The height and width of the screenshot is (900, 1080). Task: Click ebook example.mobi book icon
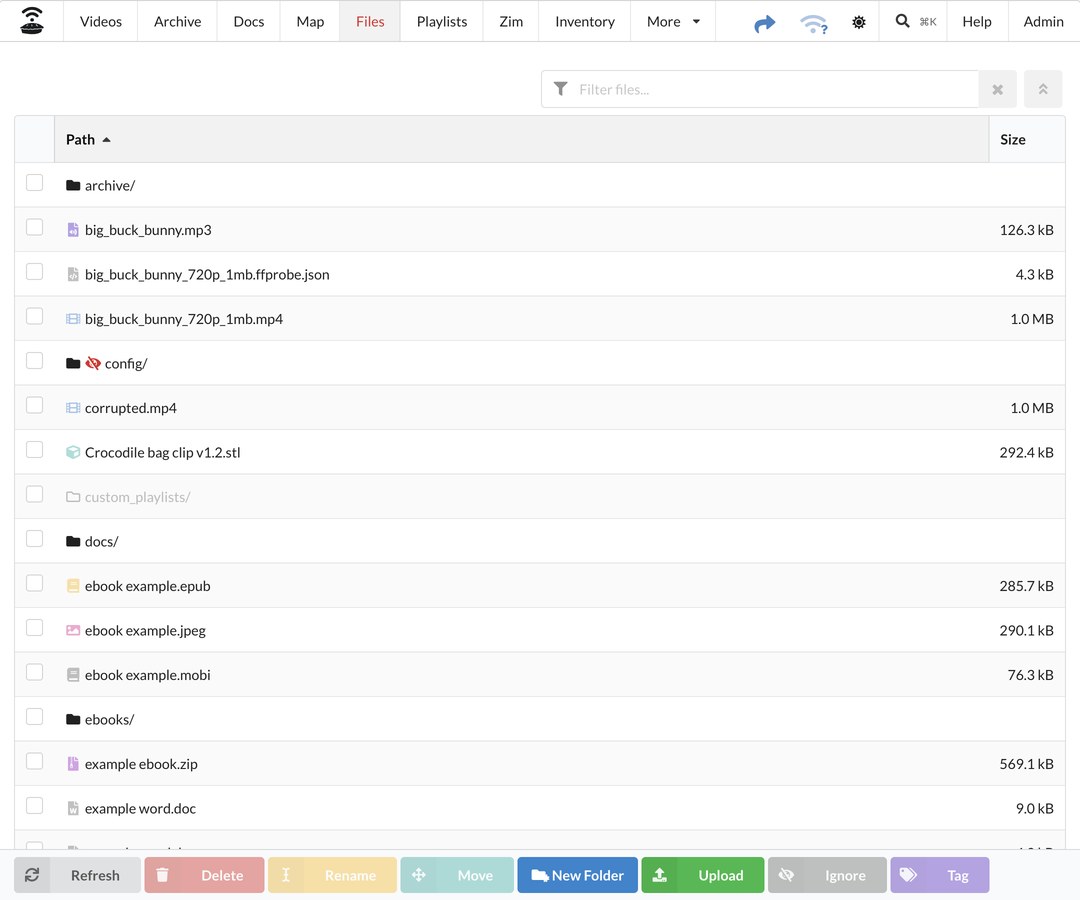[73, 675]
